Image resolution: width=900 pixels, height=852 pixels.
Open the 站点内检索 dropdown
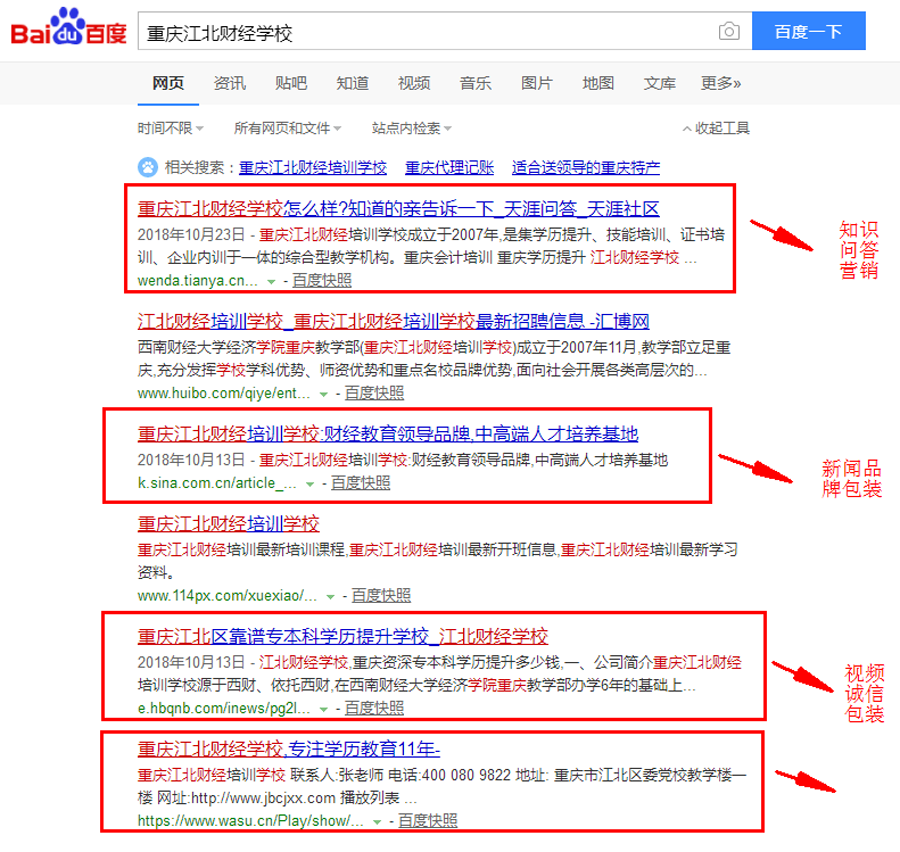pos(412,128)
